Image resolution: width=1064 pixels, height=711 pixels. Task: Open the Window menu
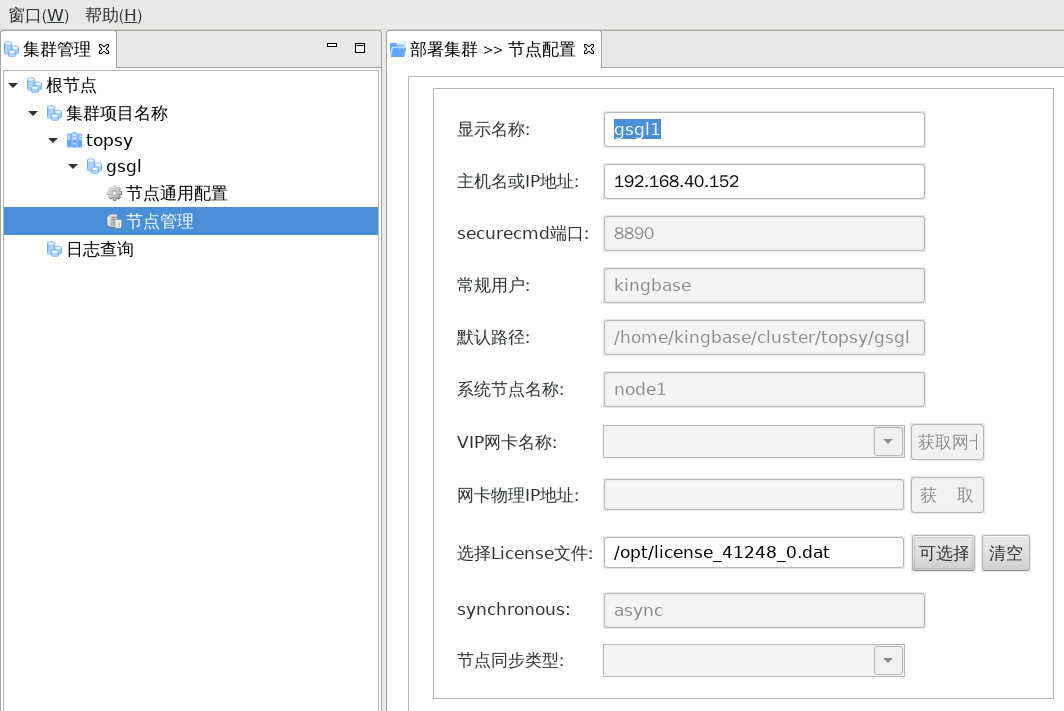click(38, 15)
